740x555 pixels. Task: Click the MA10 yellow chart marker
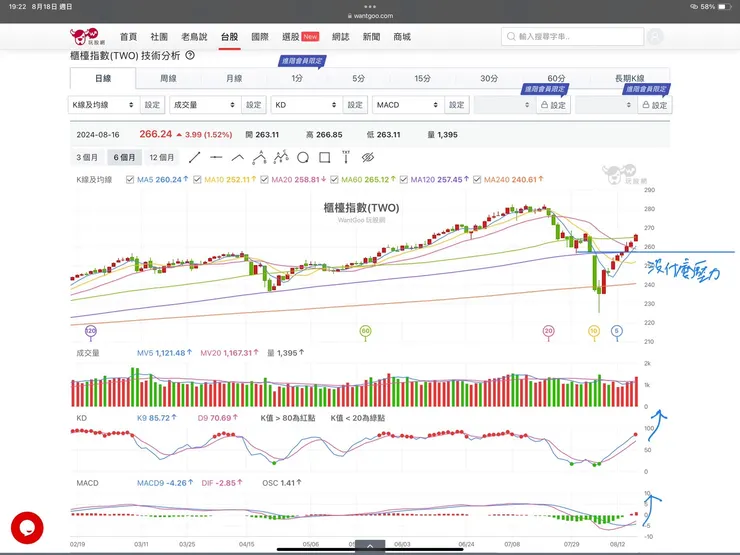594,332
